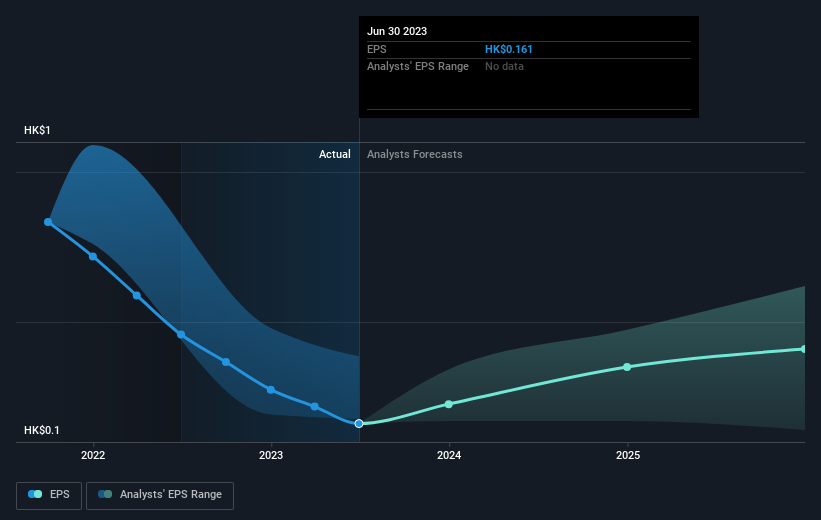The width and height of the screenshot is (821, 520).
Task: Select the EPS point between mid-2022 and 2023
Action: 226,362
